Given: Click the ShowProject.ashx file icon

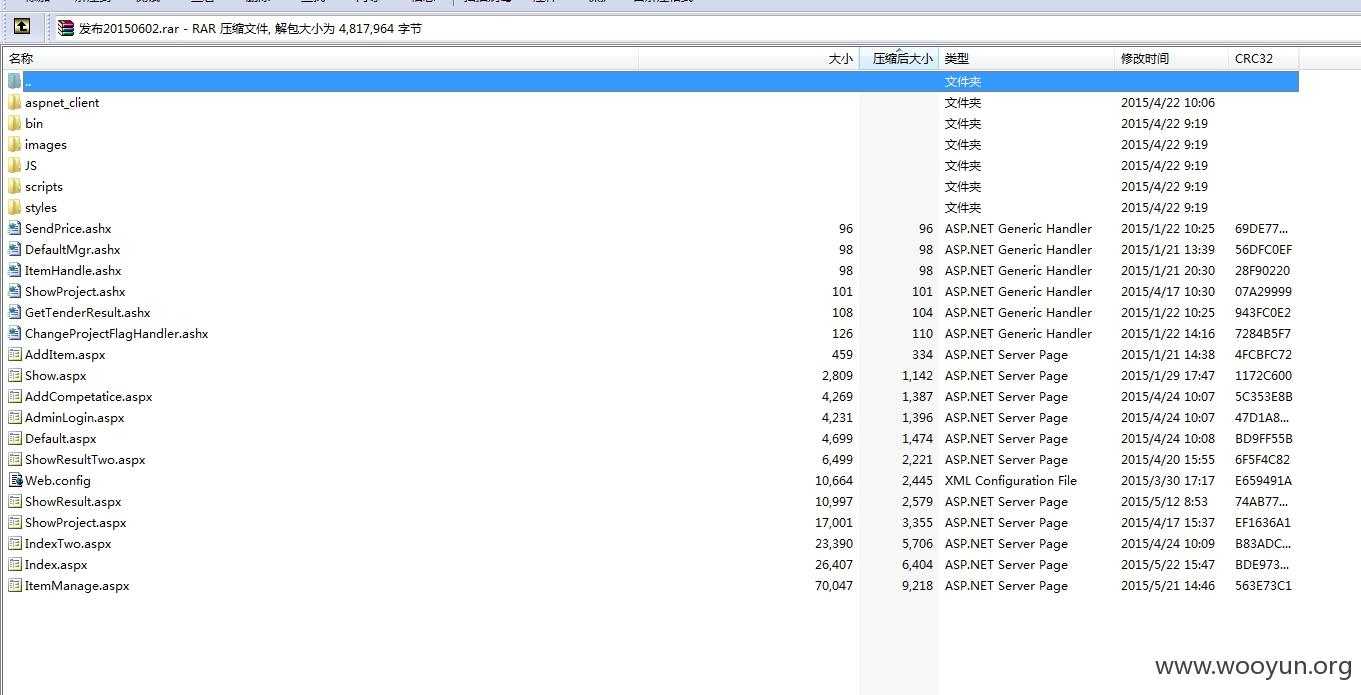Looking at the screenshot, I should click(x=14, y=291).
